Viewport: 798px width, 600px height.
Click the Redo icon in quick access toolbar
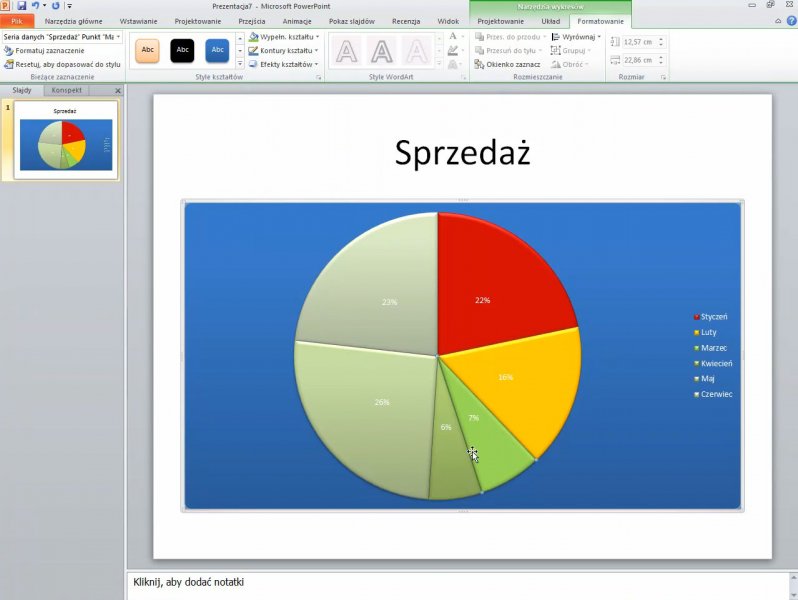click(x=55, y=6)
